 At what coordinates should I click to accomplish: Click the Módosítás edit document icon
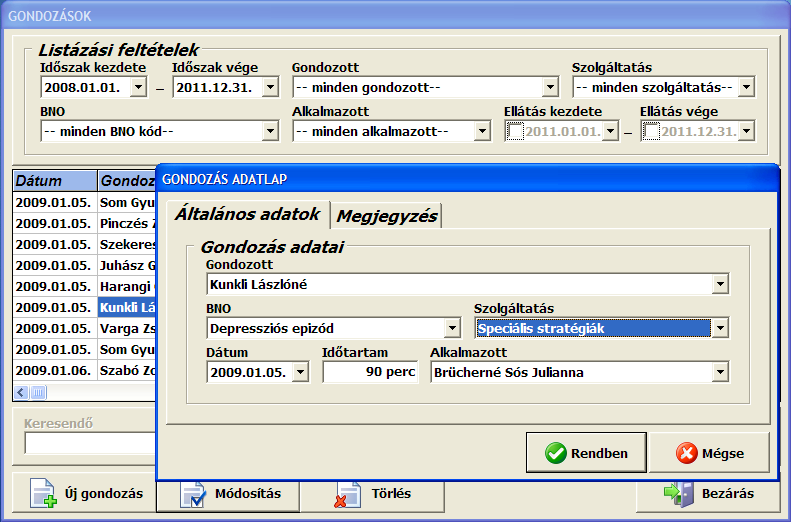[194, 493]
